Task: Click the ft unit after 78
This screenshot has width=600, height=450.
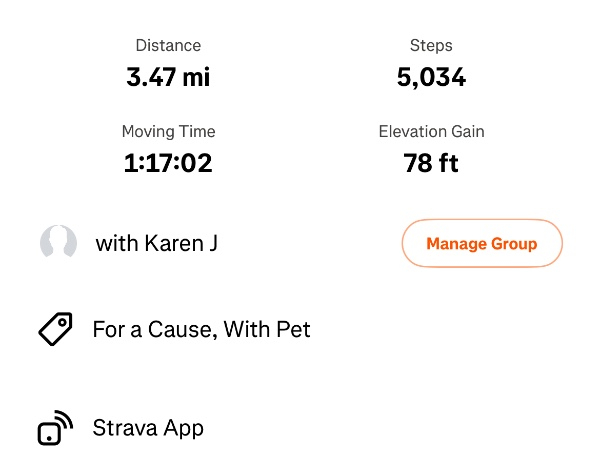Action: (448, 163)
